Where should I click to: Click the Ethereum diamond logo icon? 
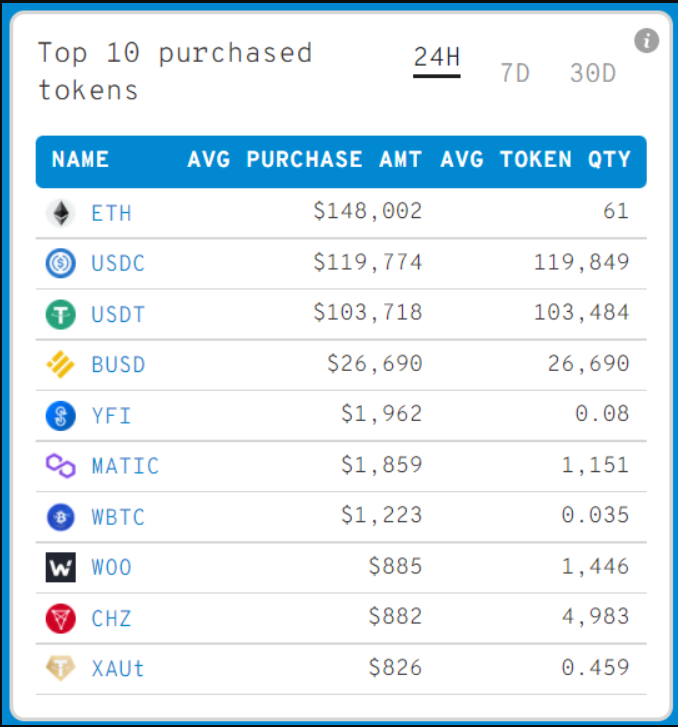(x=61, y=213)
